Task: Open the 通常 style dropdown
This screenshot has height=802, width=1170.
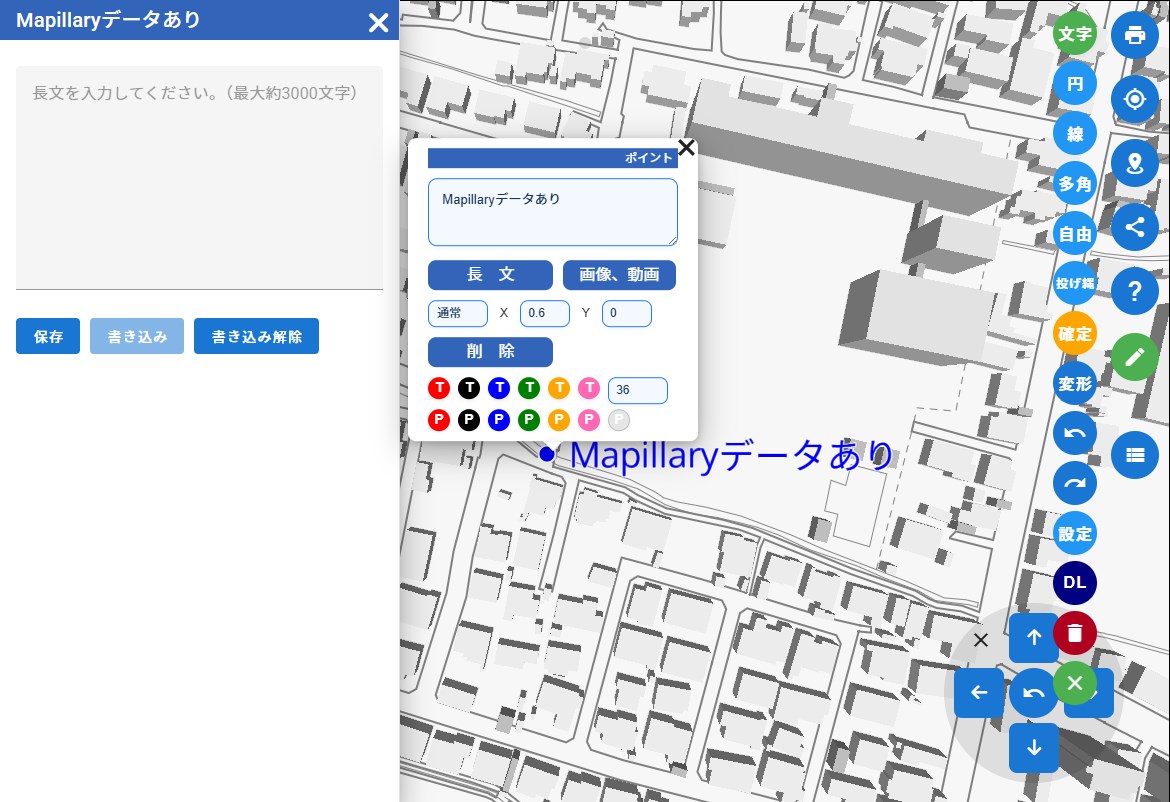Action: (458, 313)
